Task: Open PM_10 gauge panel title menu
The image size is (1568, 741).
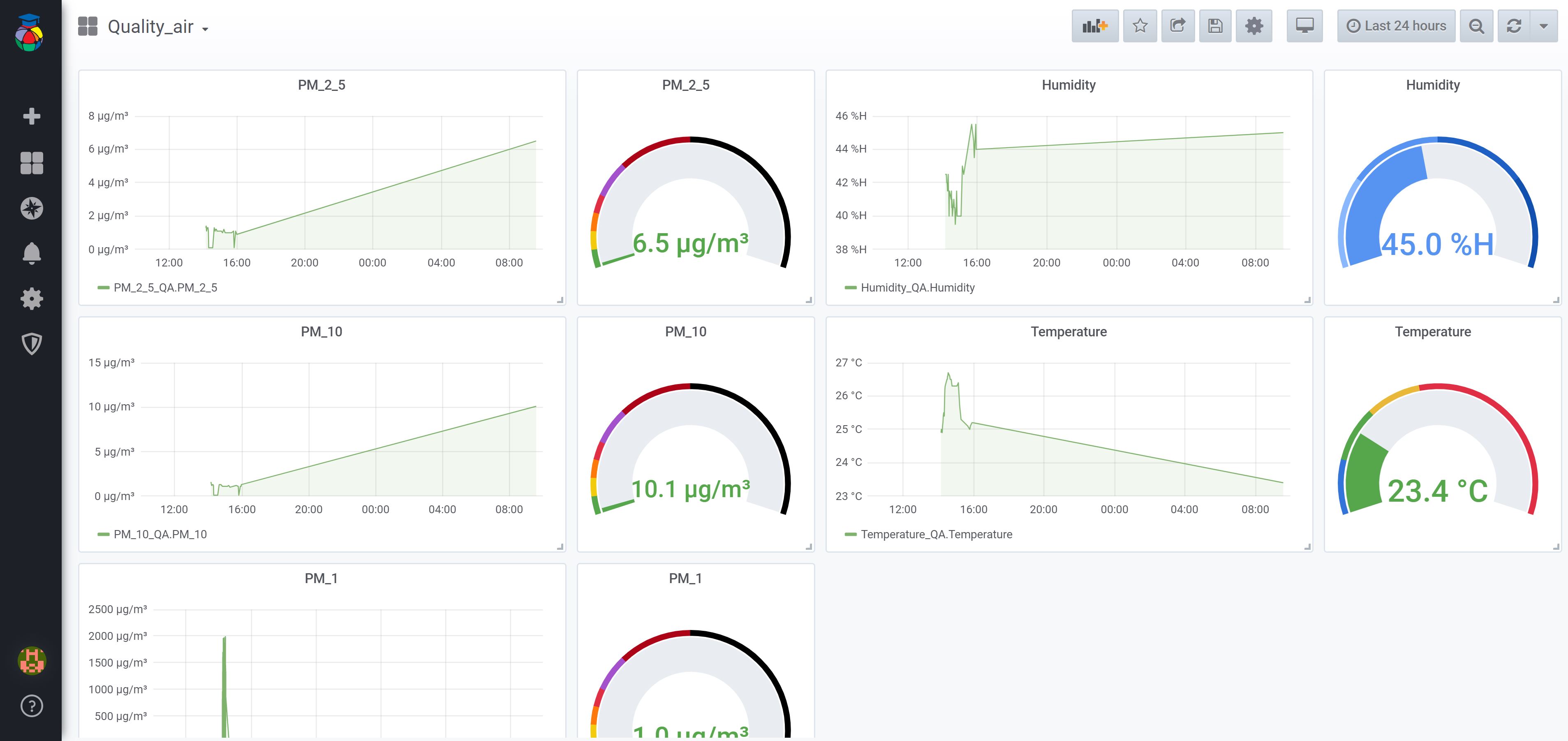Action: [686, 331]
